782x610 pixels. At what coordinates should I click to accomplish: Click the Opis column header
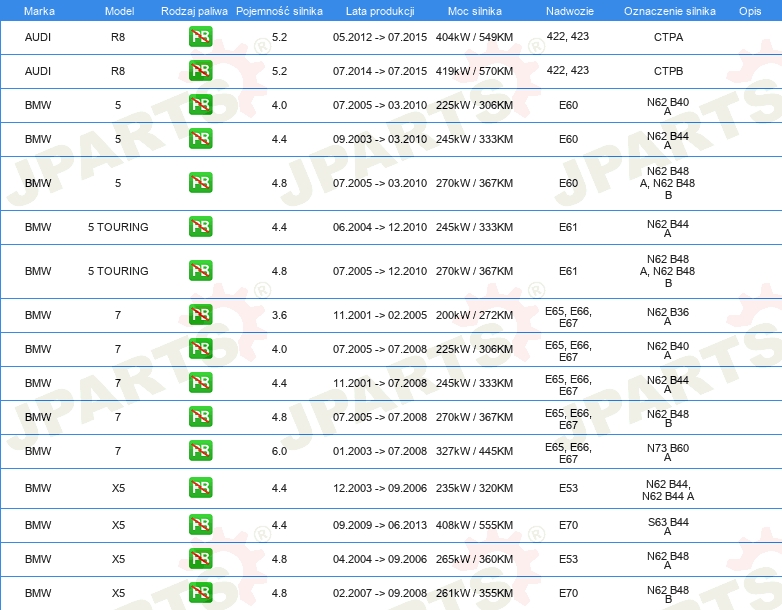(750, 11)
